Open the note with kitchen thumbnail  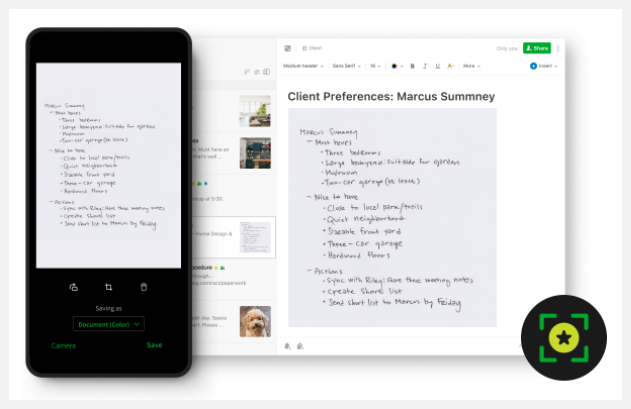pyautogui.click(x=235, y=153)
